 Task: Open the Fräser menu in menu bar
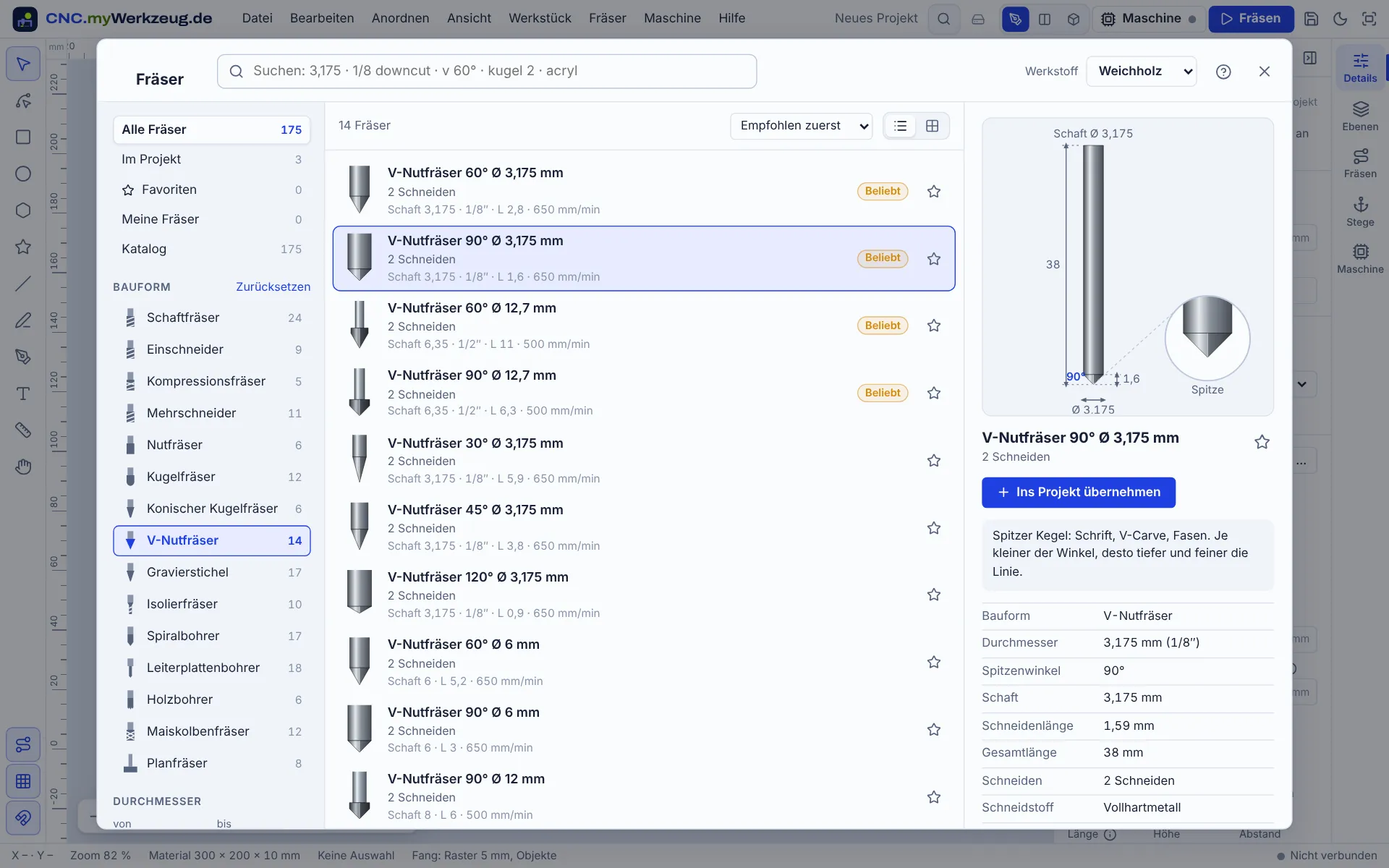click(x=607, y=18)
